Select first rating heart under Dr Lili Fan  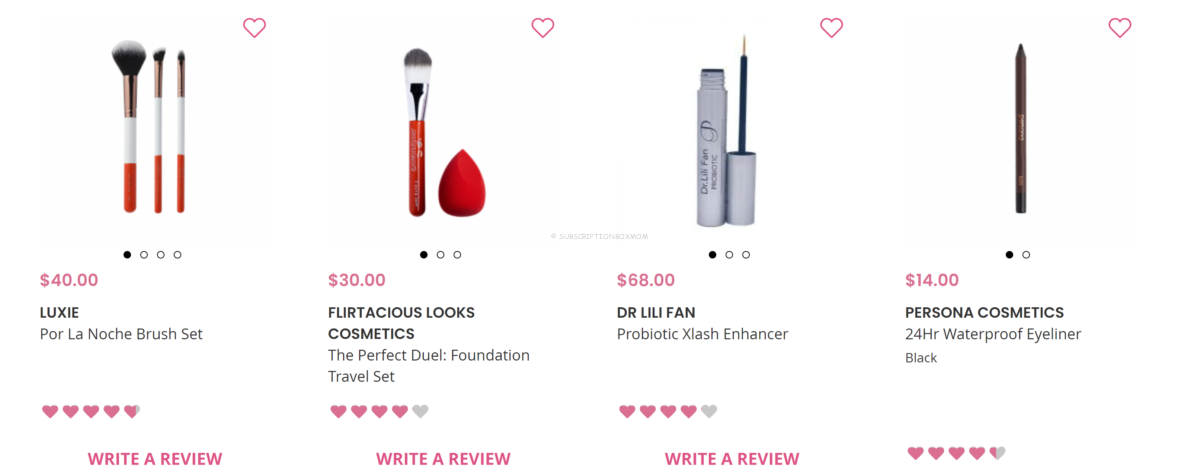(627, 411)
